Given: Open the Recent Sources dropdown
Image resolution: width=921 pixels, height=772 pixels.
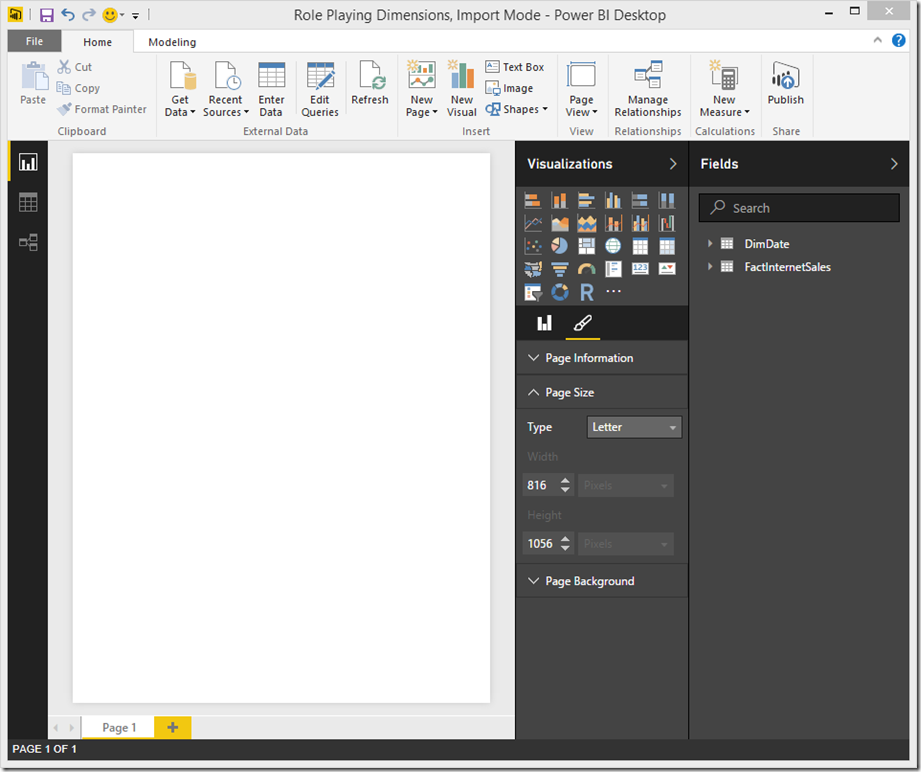Looking at the screenshot, I should [226, 89].
